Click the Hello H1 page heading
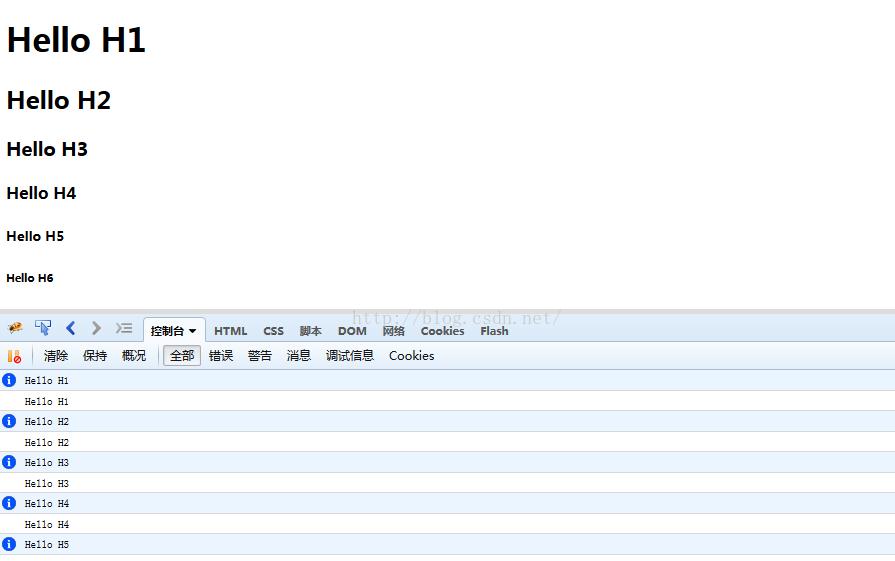The width and height of the screenshot is (895, 561). pos(76,40)
